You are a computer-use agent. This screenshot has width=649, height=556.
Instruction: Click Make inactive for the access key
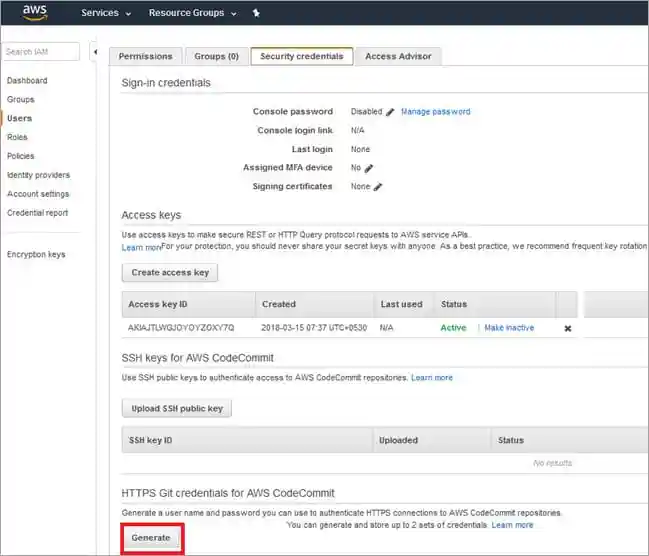point(509,328)
